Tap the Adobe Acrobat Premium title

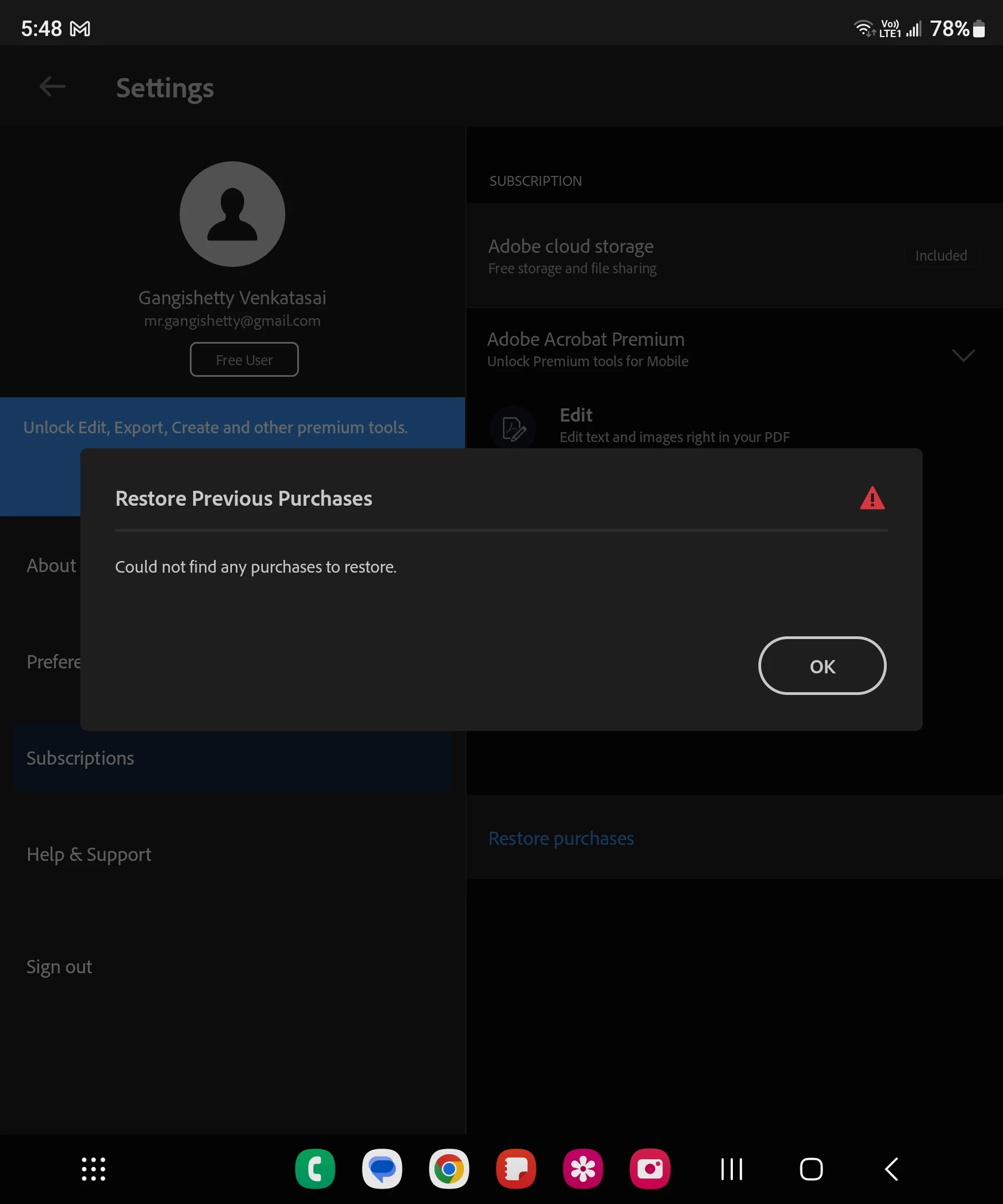(x=586, y=339)
